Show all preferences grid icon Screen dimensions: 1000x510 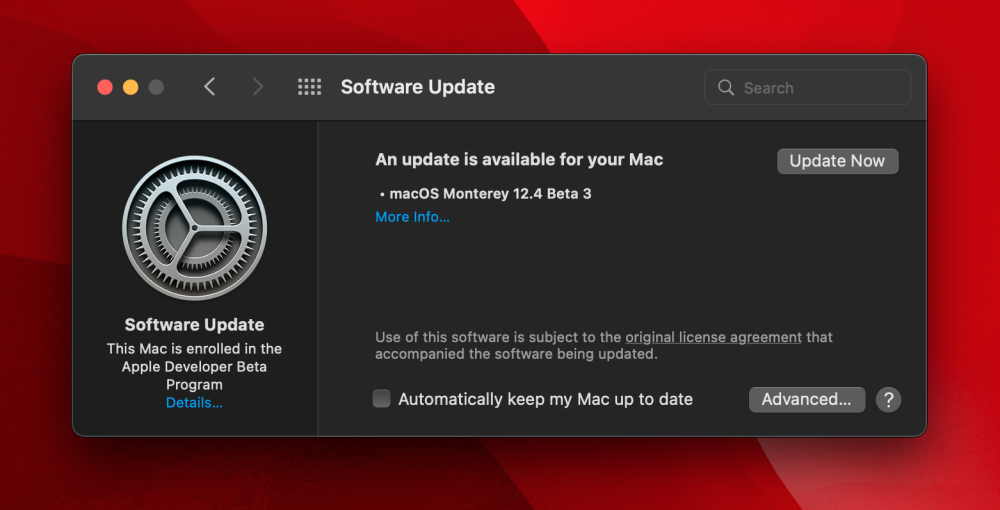pos(309,87)
